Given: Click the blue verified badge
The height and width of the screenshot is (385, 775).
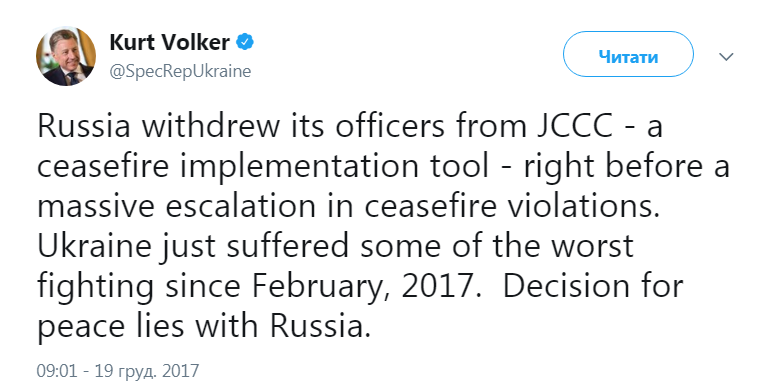Looking at the screenshot, I should 245,43.
